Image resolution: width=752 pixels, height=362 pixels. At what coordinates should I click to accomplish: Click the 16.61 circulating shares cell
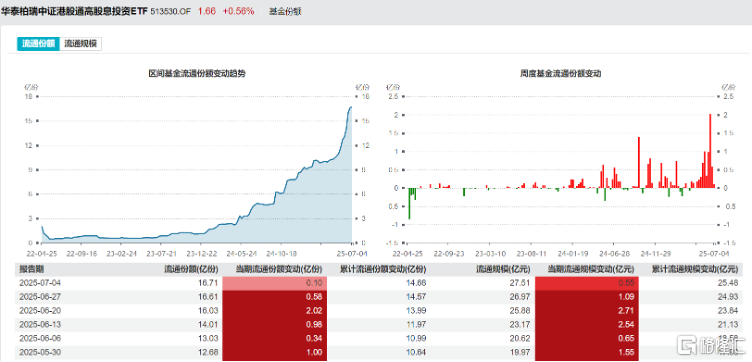coord(207,297)
